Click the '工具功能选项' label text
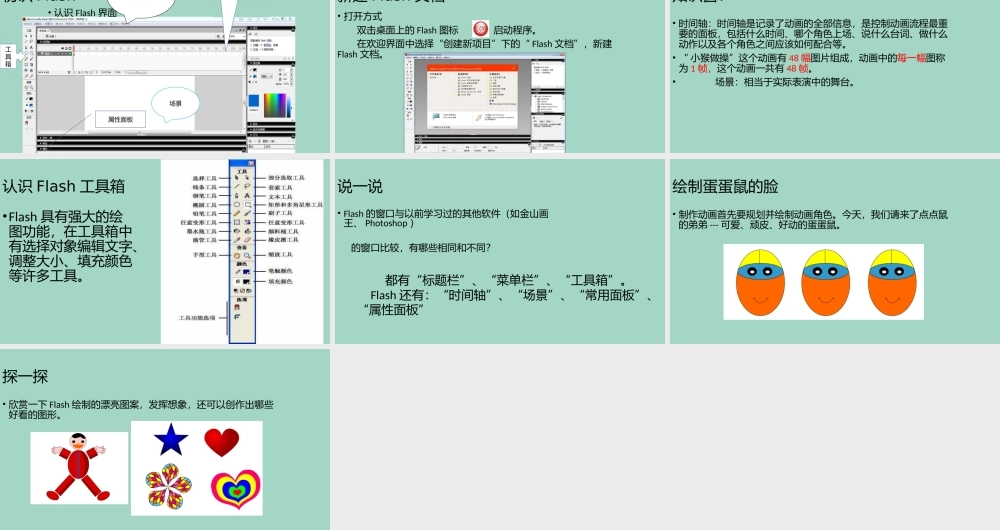 [197, 318]
